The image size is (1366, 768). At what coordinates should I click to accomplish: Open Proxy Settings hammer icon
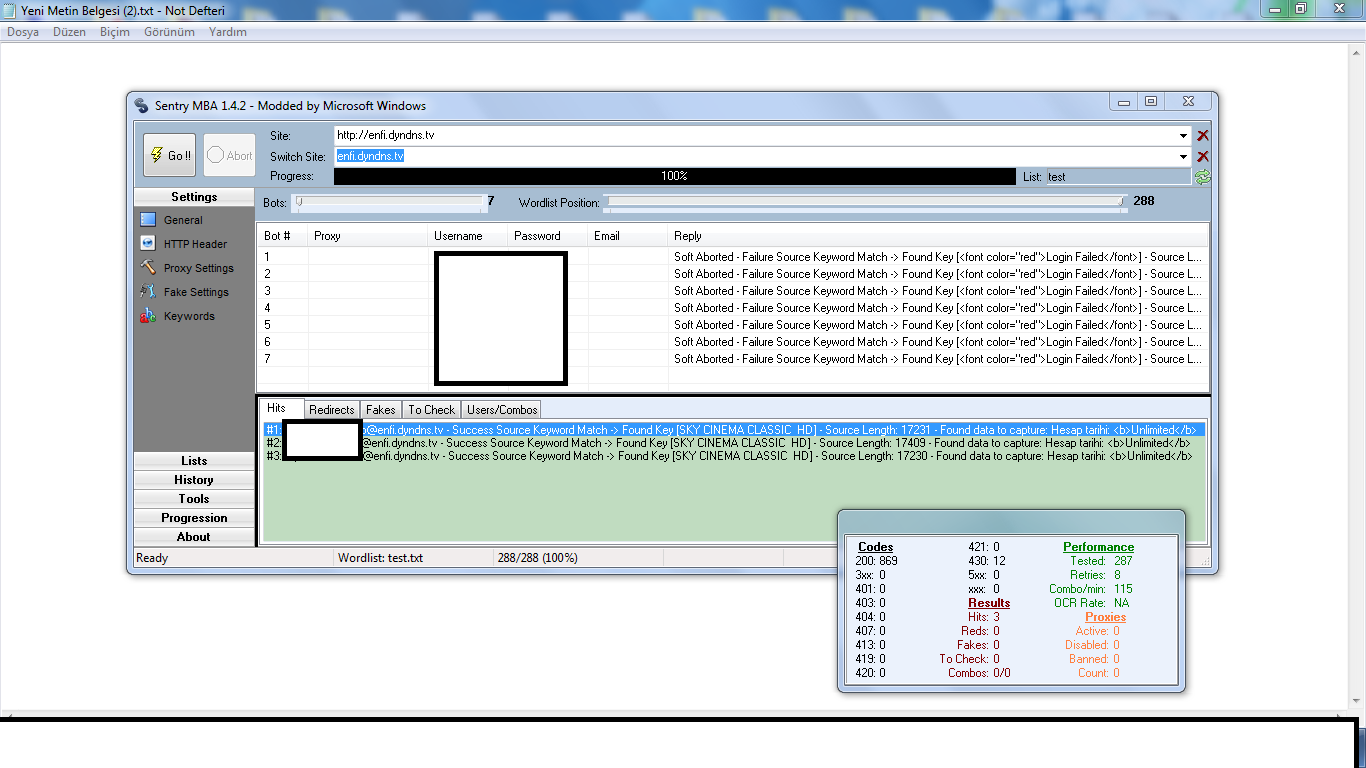click(148, 268)
